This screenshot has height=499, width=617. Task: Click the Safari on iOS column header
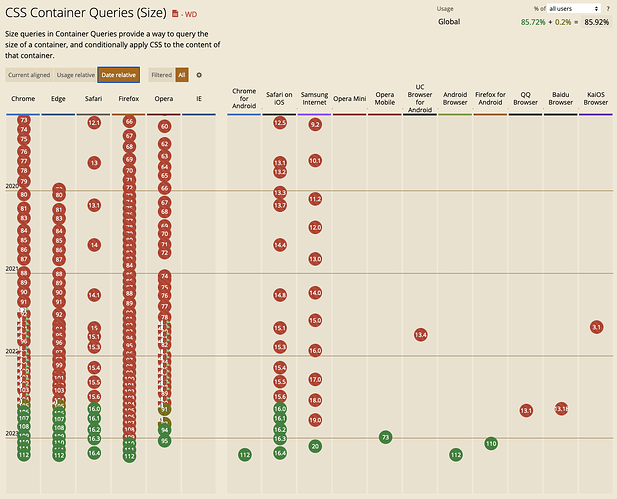[279, 98]
